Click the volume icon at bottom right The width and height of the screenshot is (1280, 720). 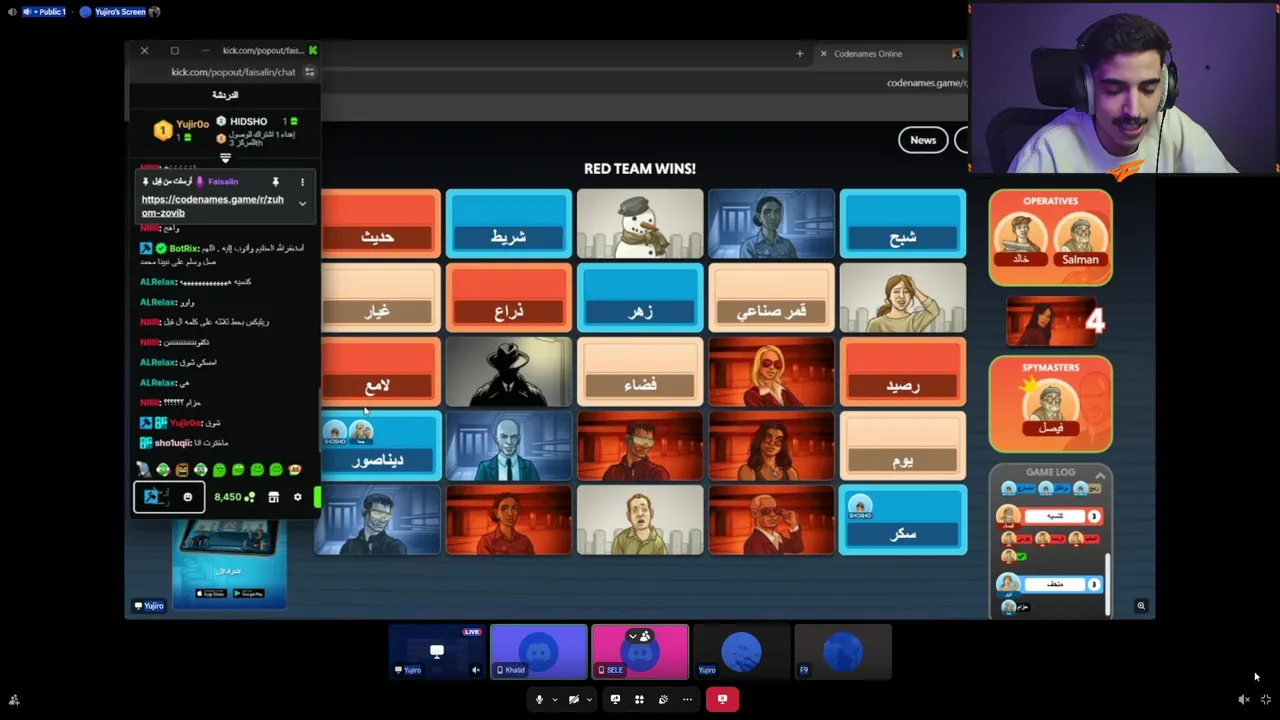[1243, 700]
